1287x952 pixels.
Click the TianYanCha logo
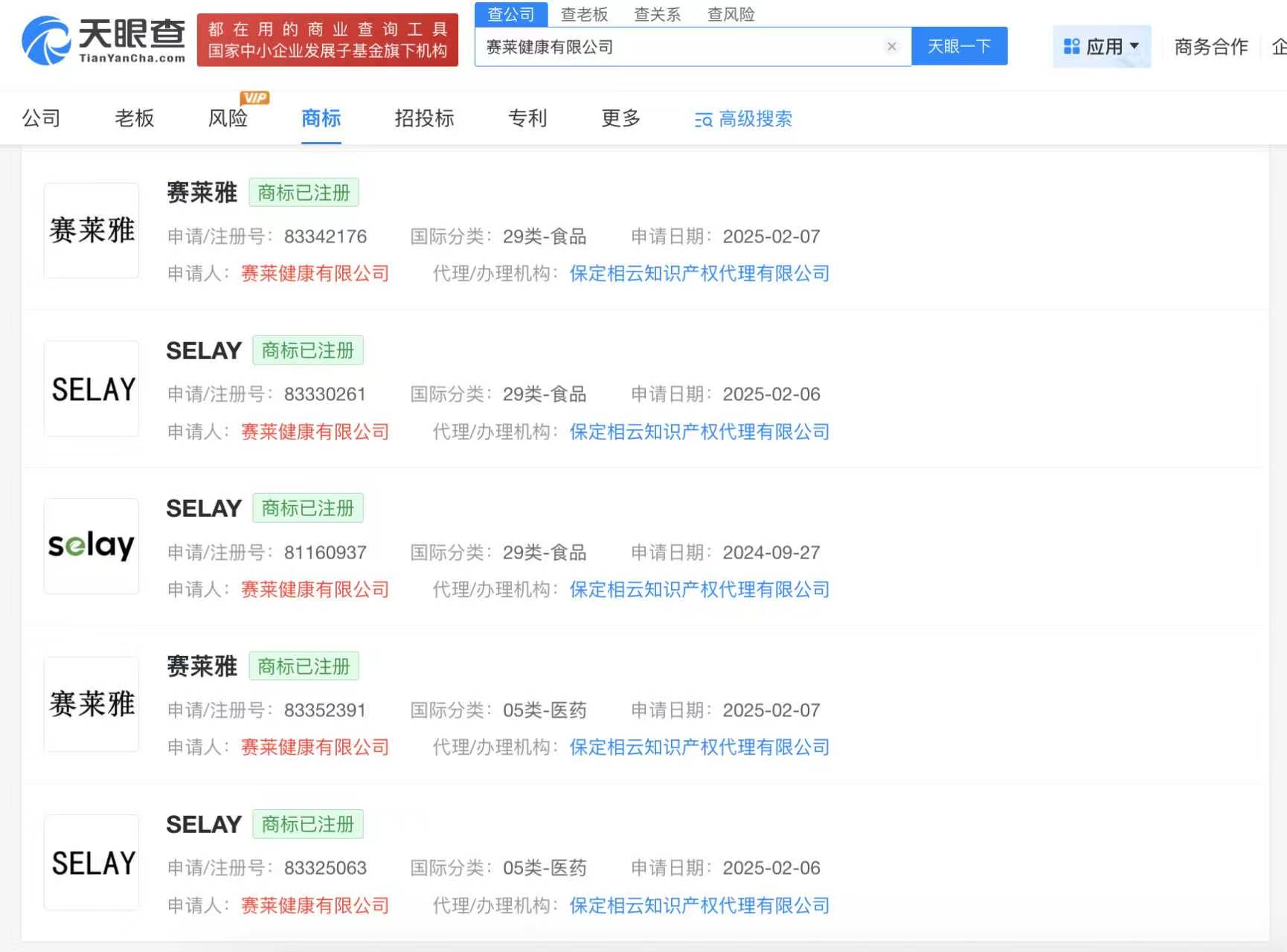point(103,40)
